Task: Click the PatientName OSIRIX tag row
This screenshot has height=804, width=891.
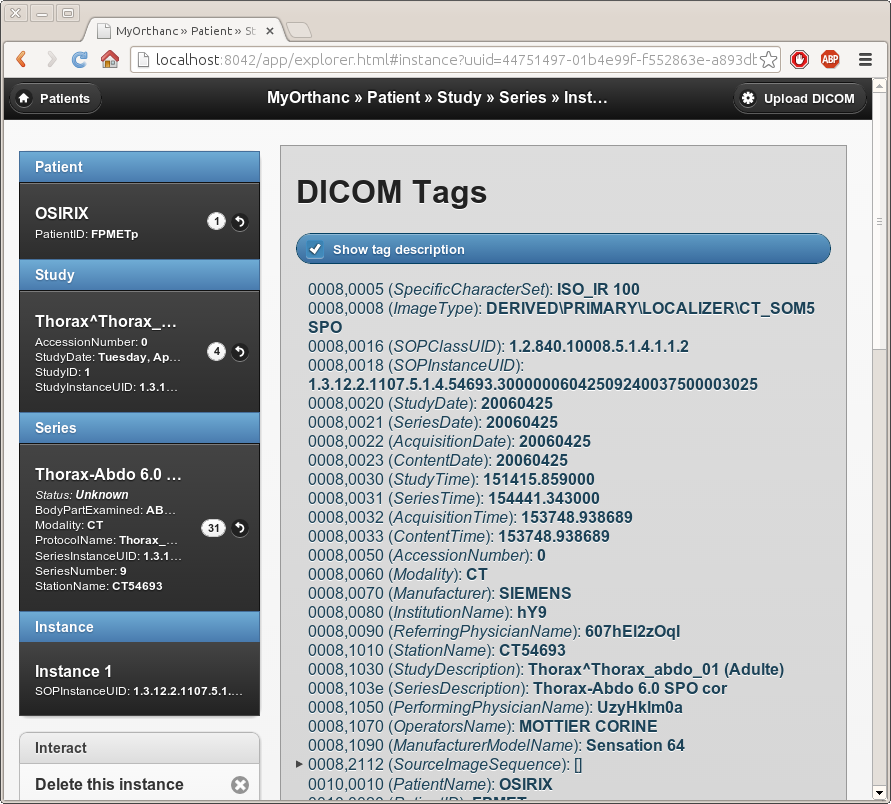Action: click(430, 785)
